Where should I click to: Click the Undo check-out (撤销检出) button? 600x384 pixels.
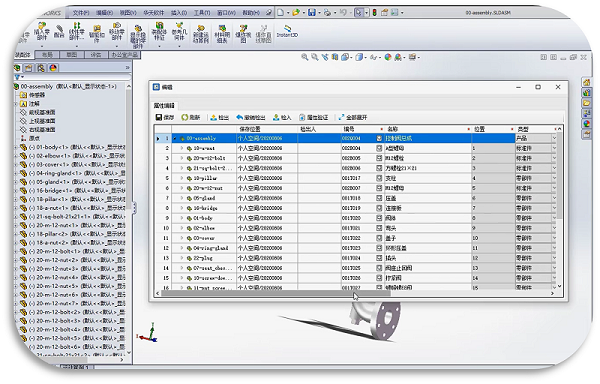pos(251,117)
